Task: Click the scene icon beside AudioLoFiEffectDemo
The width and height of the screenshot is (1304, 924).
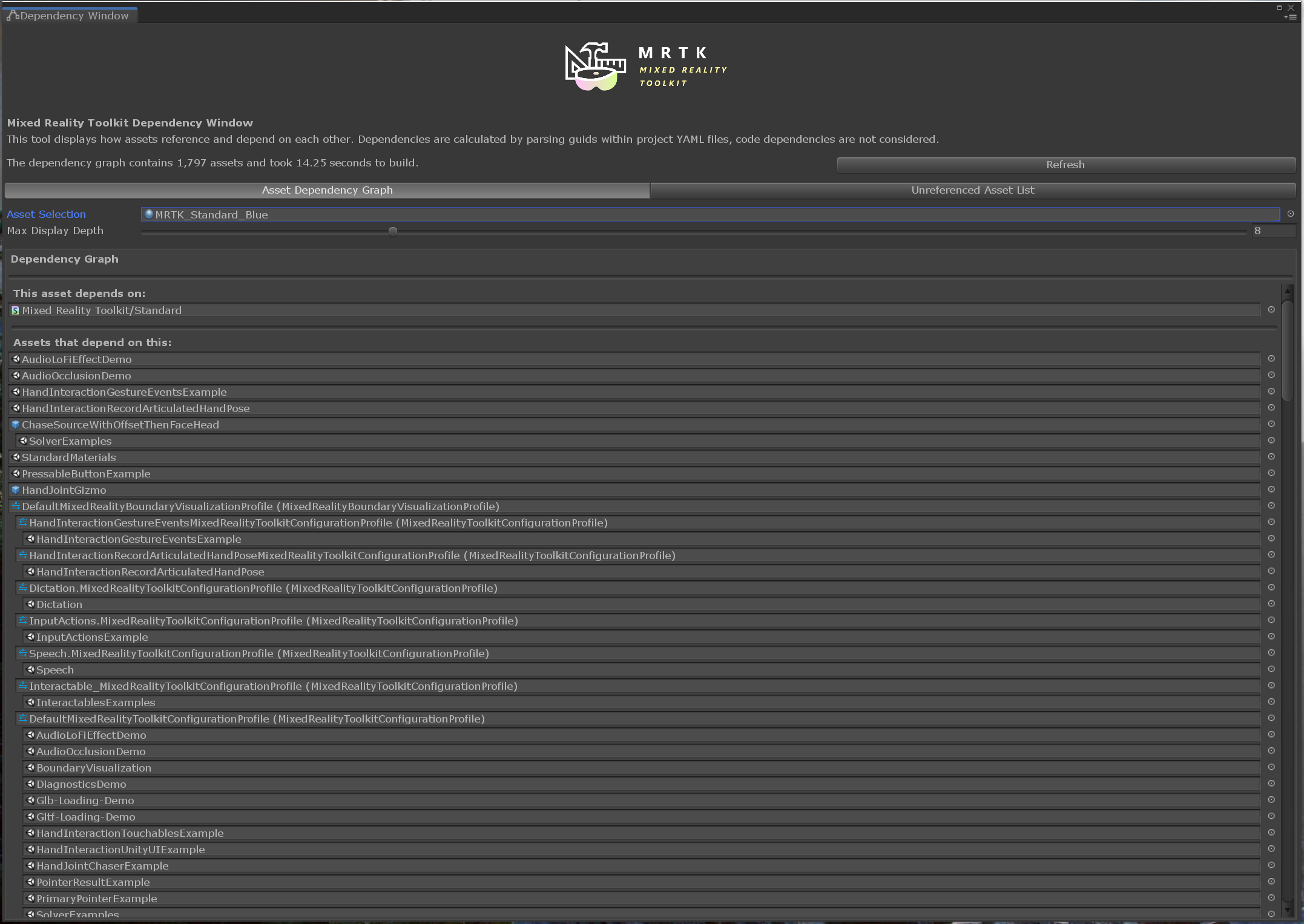Action: tap(16, 359)
